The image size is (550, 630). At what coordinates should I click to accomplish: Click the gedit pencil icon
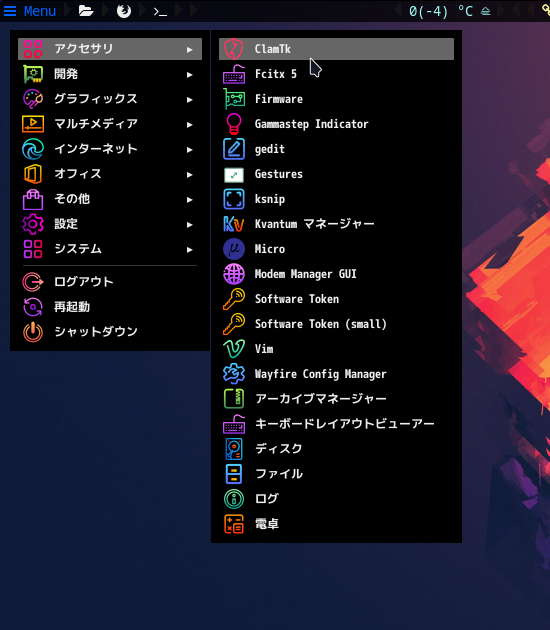coord(234,149)
